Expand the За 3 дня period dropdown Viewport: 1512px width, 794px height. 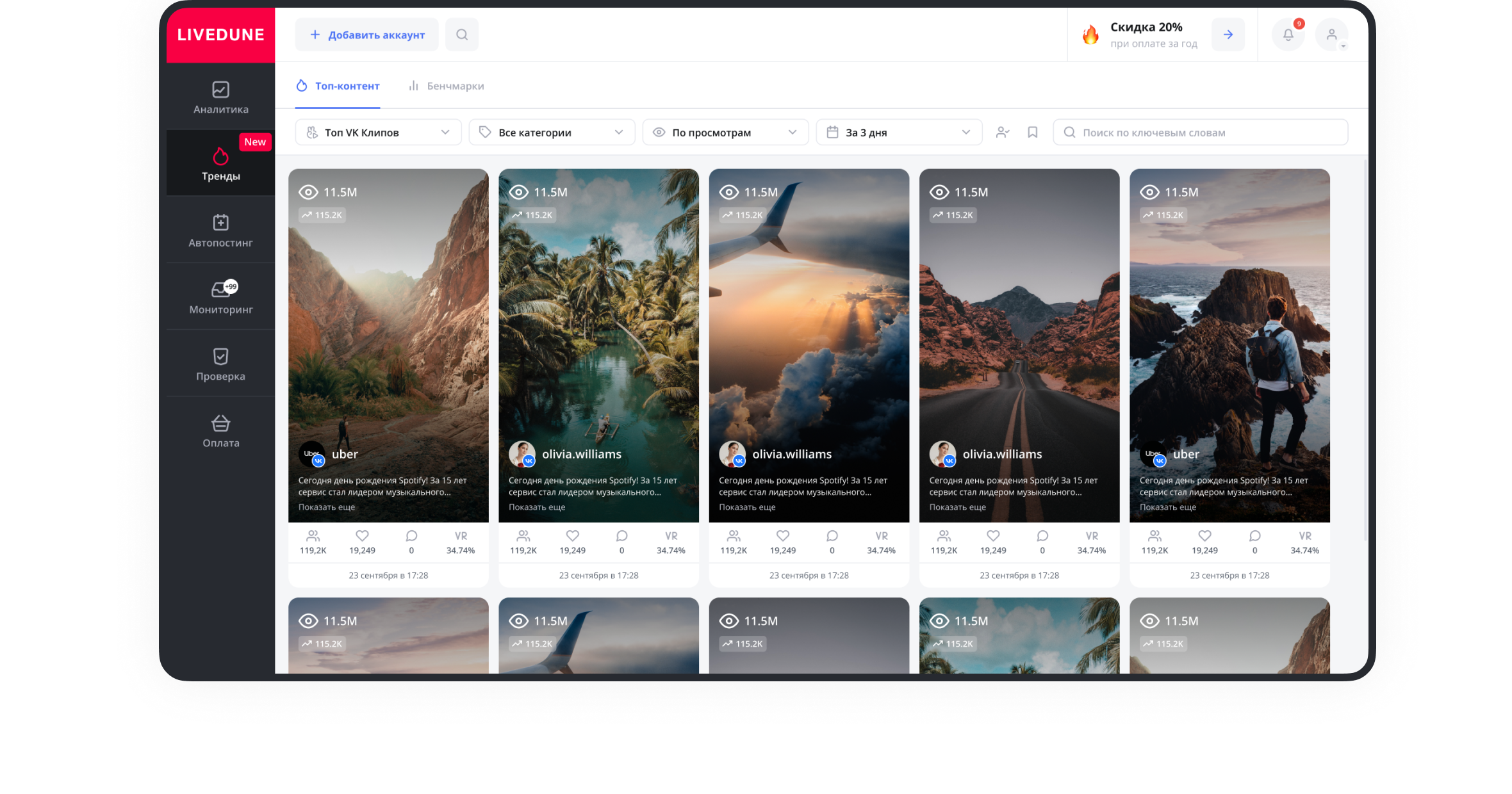[x=898, y=133]
